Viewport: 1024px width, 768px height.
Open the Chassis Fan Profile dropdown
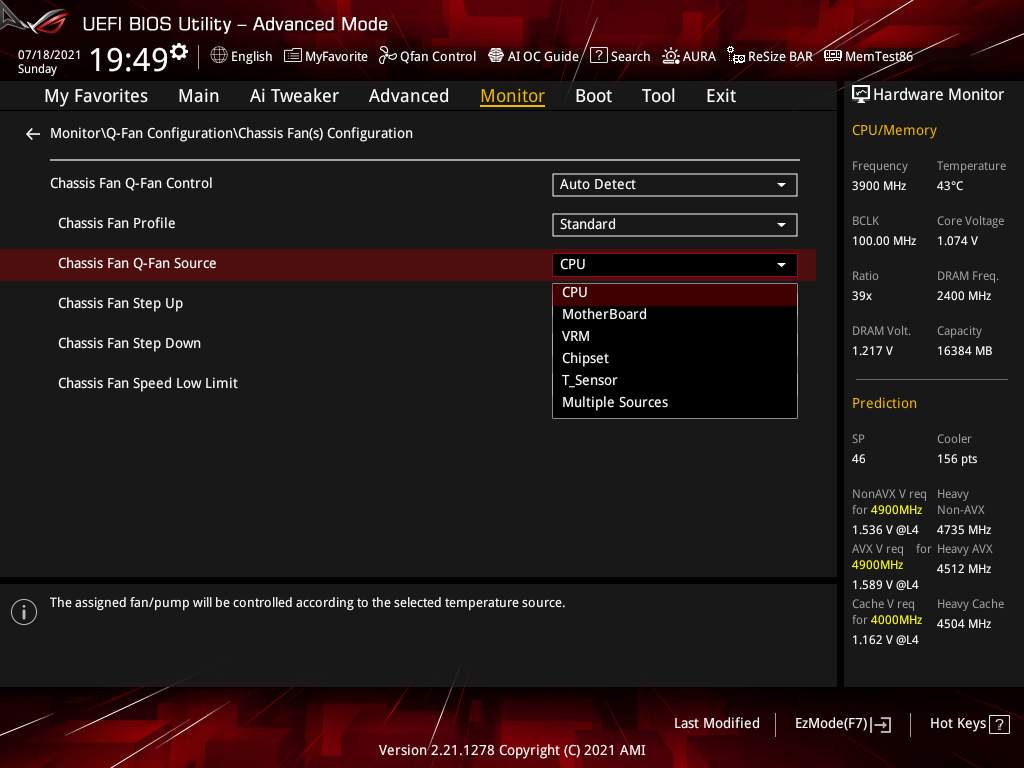pyautogui.click(x=674, y=224)
